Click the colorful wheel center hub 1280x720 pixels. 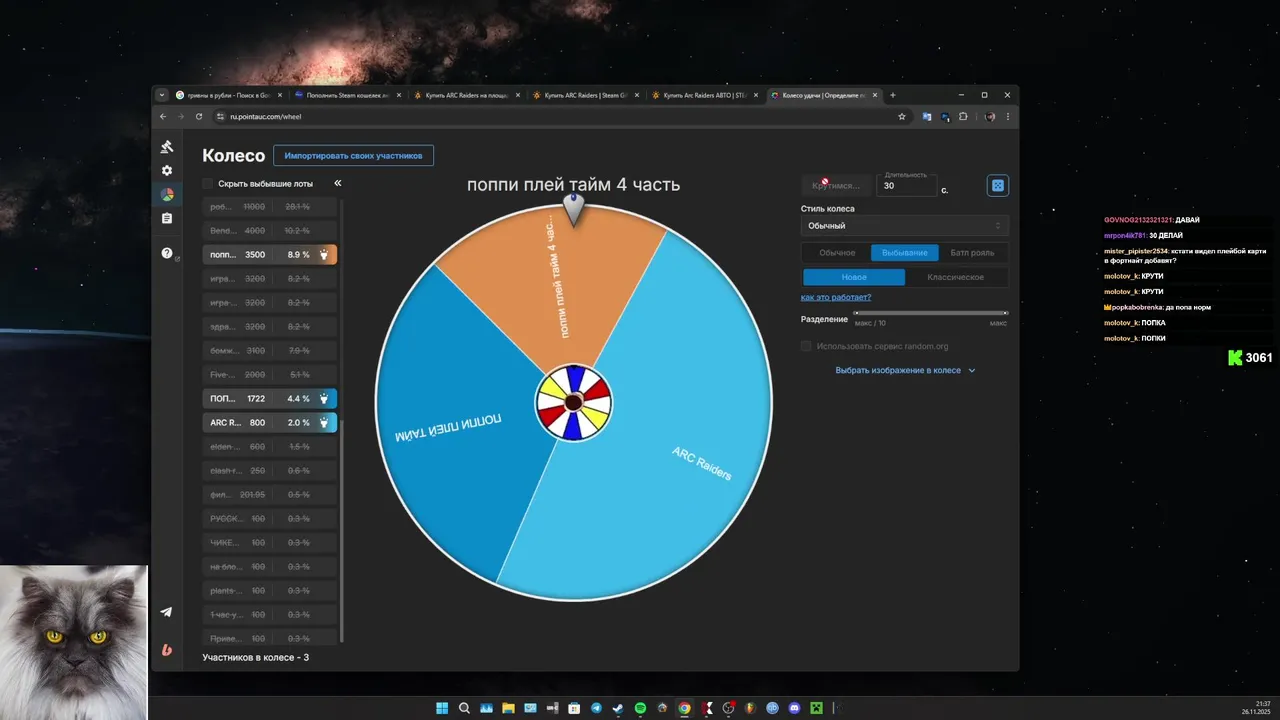tap(574, 402)
